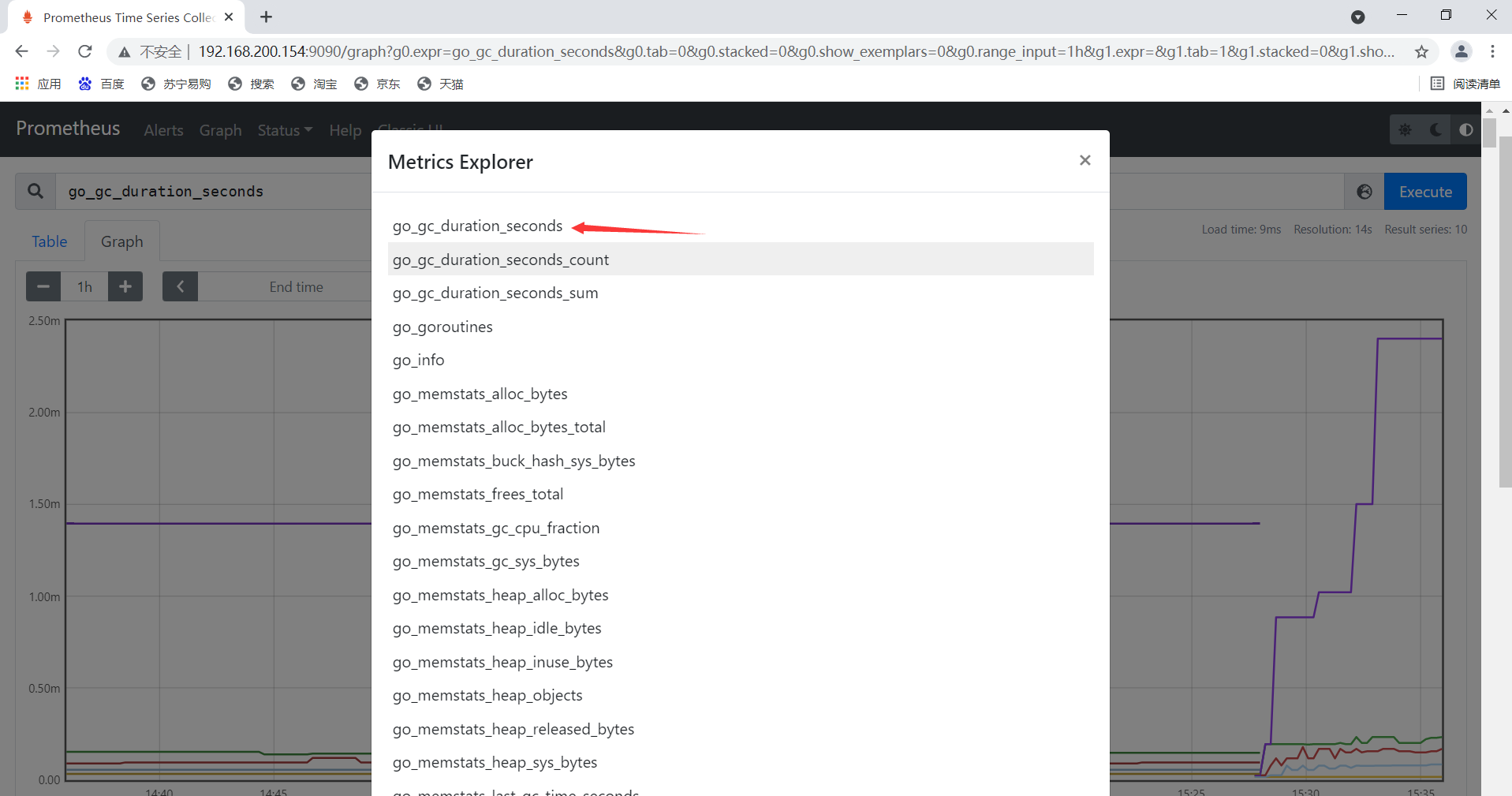Screen dimensions: 1512x796
Task: Select go_memstats_buck_hash_sys_bytes metric
Action: click(x=741, y=461)
